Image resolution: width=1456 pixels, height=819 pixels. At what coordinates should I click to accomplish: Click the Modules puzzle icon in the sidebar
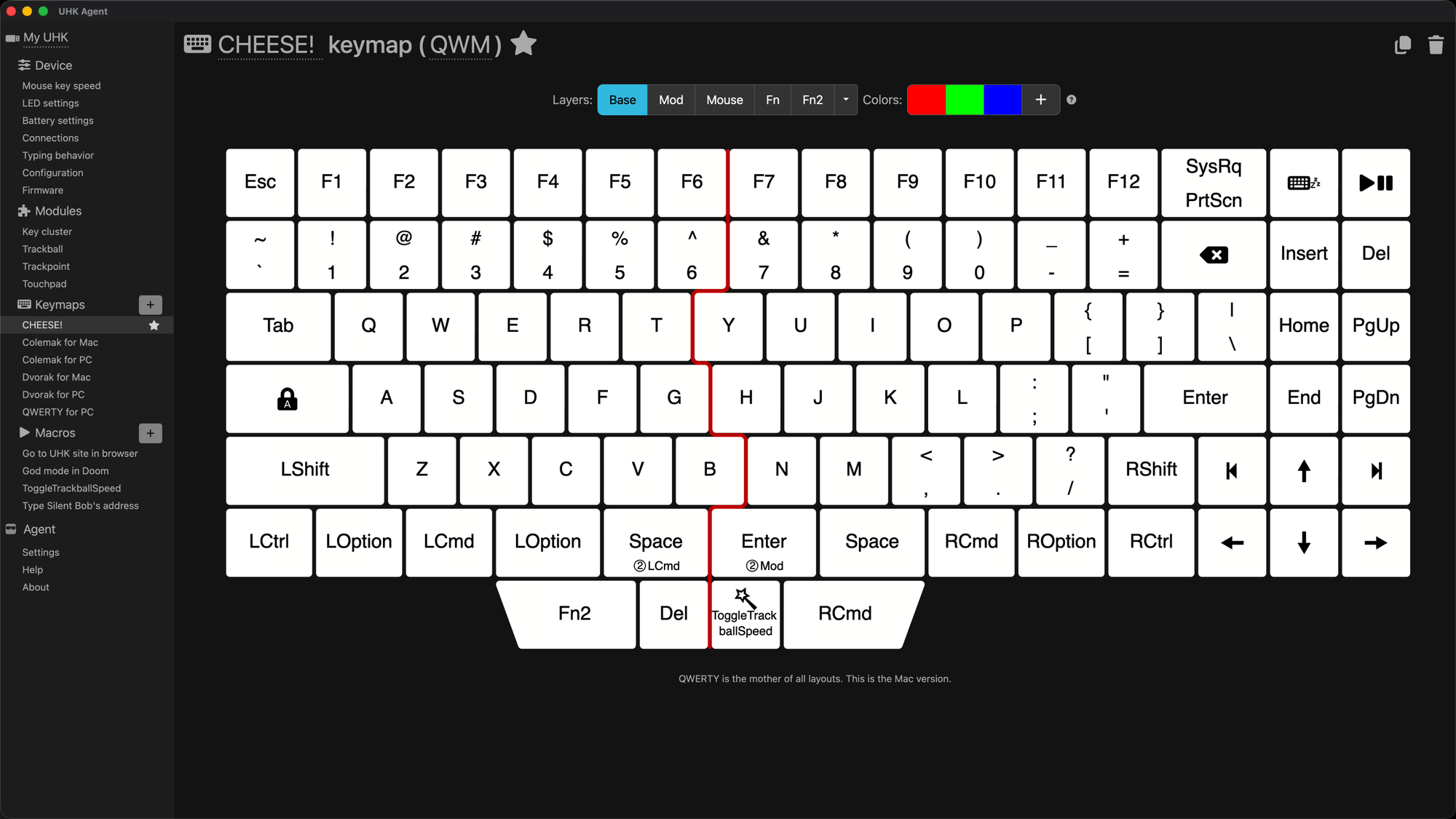click(x=24, y=211)
